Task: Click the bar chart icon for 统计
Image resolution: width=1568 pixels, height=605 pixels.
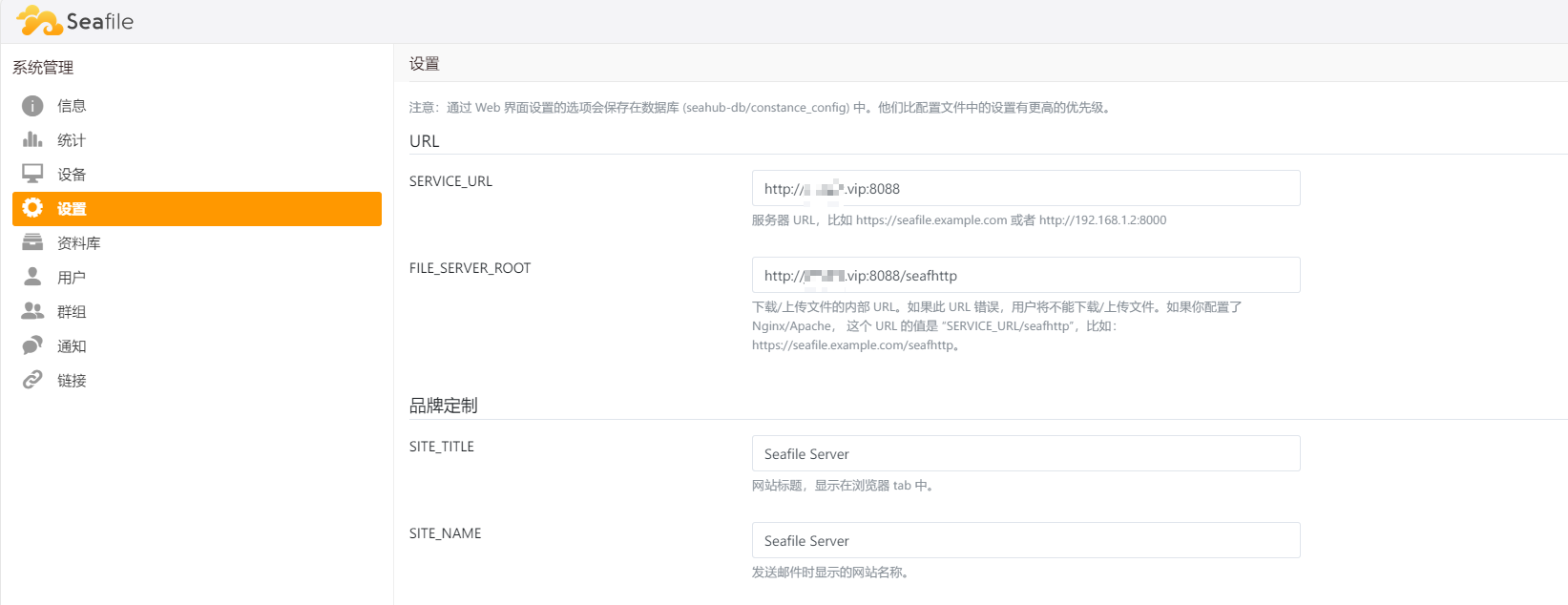Action: coord(32,139)
